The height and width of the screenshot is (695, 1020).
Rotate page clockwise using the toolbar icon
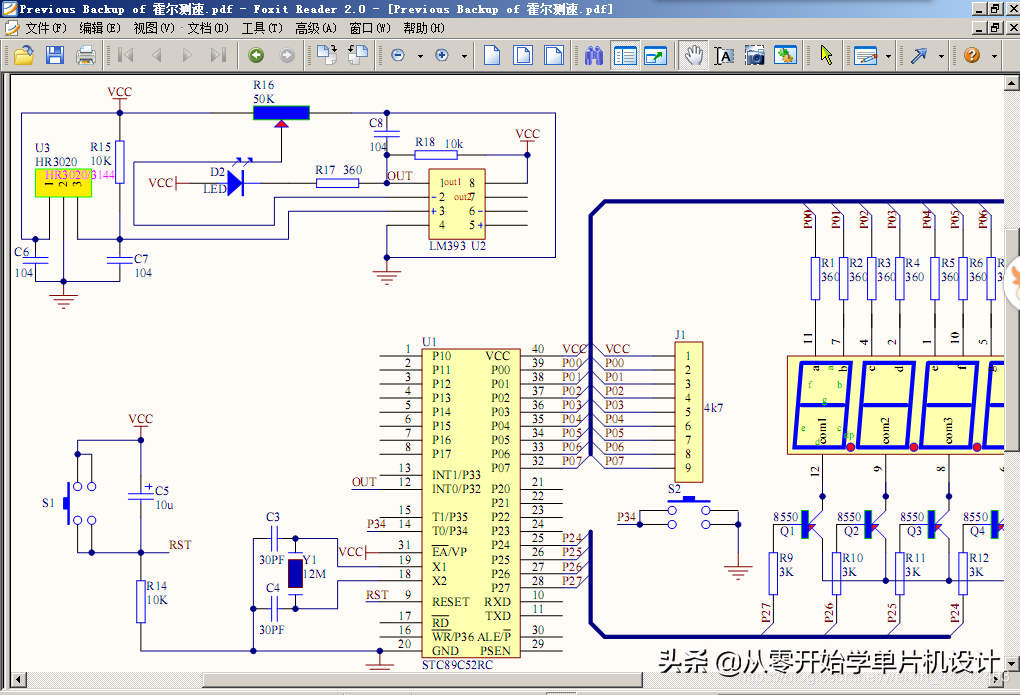(x=327, y=55)
